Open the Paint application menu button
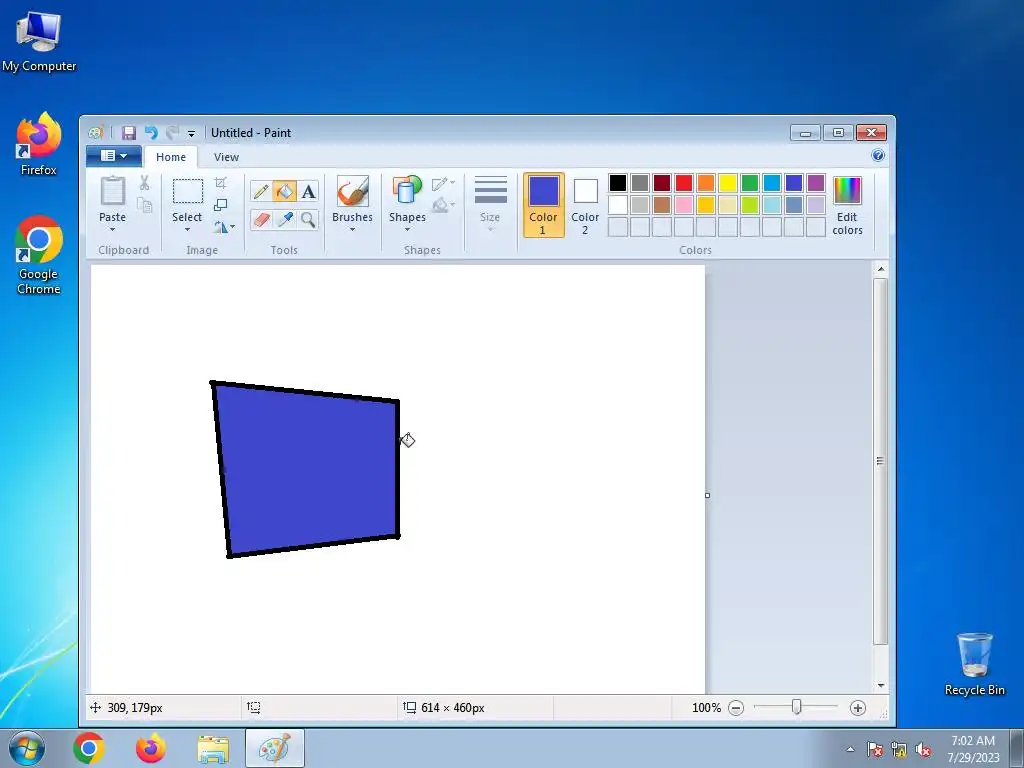Image resolution: width=1024 pixels, height=768 pixels. (114, 155)
